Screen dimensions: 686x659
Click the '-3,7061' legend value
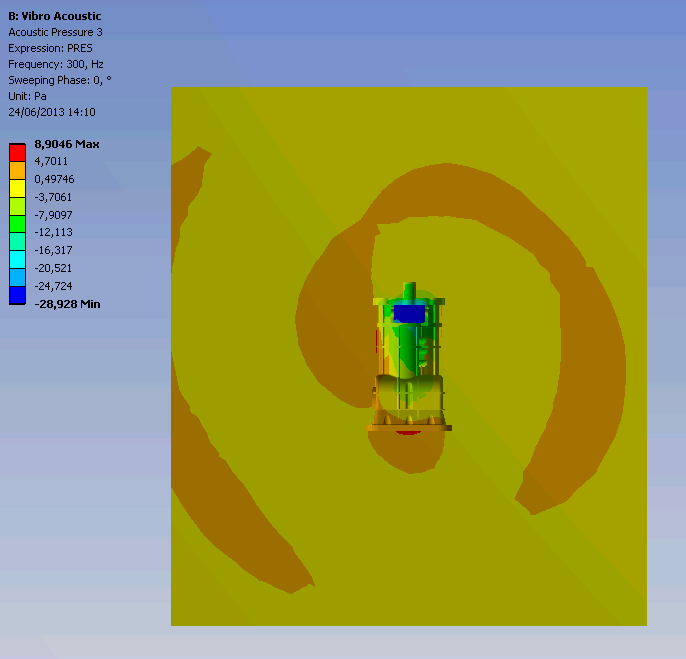click(53, 197)
